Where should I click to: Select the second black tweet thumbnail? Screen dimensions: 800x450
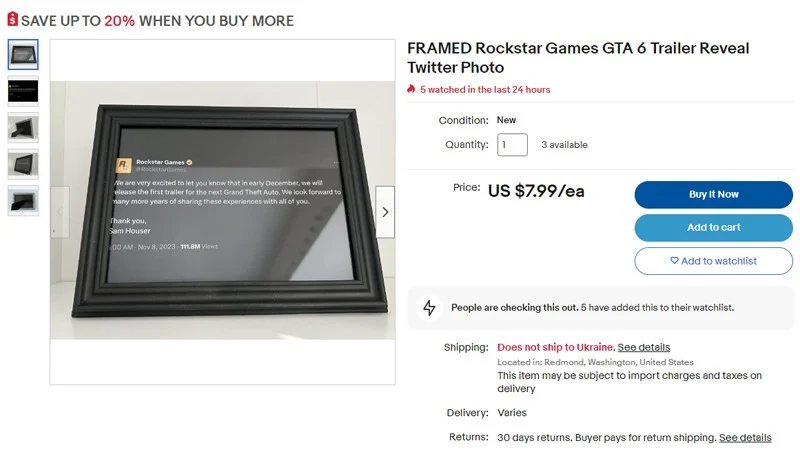point(23,91)
